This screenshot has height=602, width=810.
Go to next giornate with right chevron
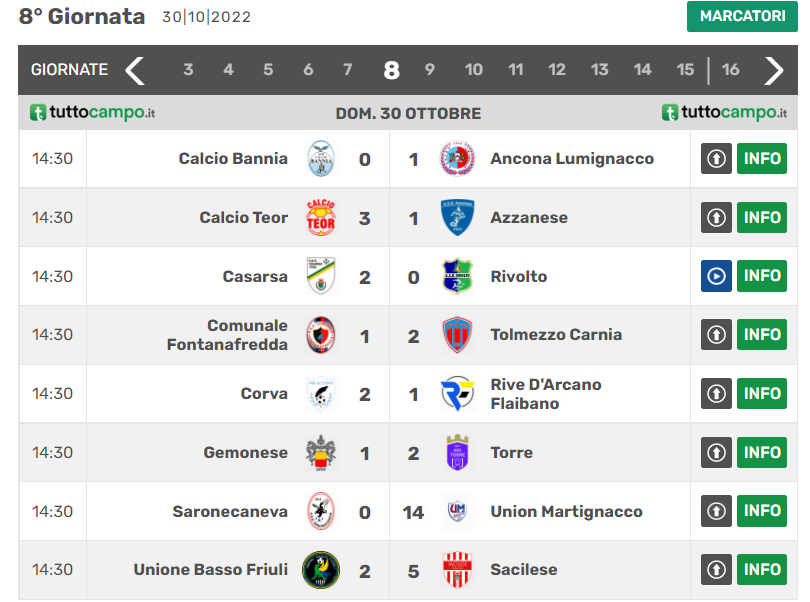tap(774, 70)
